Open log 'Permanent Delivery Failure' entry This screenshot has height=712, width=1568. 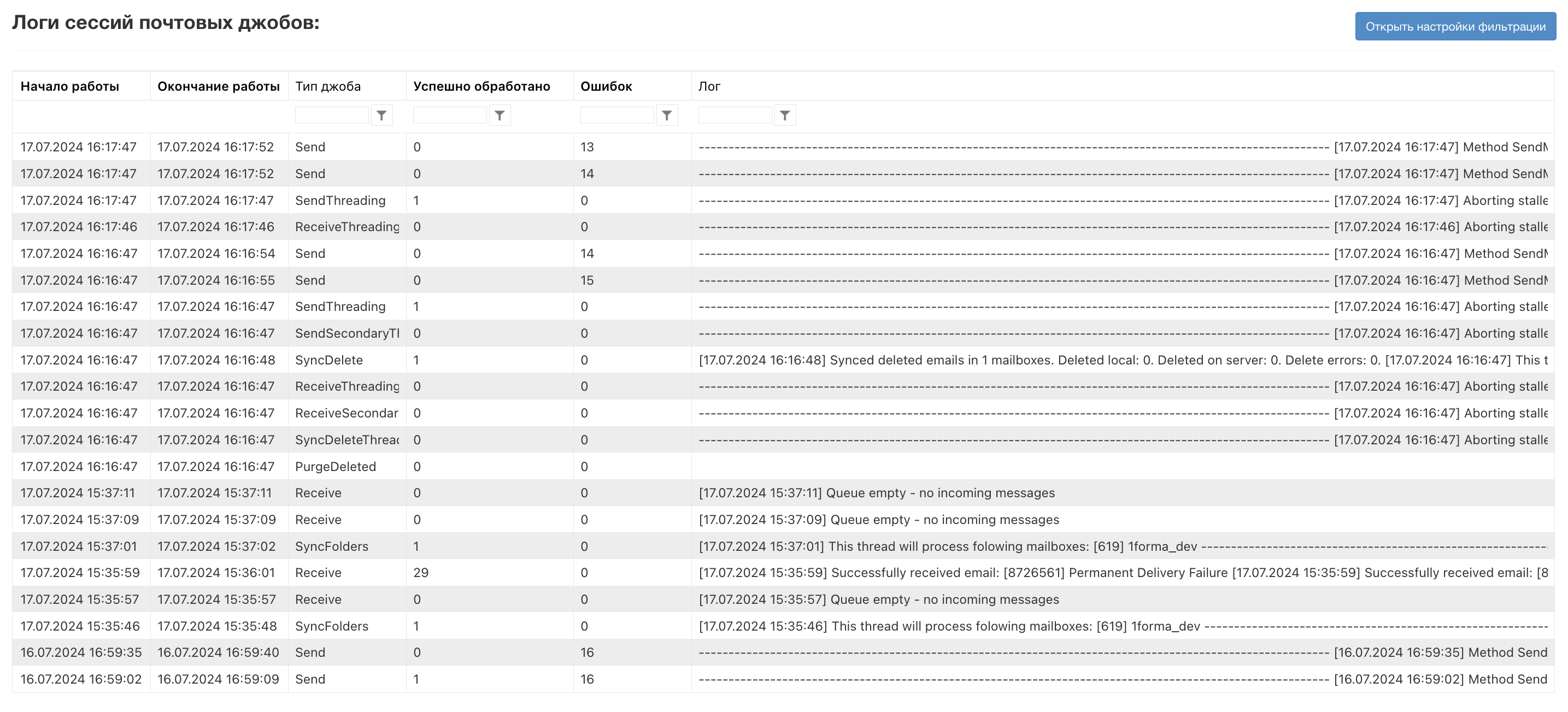(x=1123, y=573)
